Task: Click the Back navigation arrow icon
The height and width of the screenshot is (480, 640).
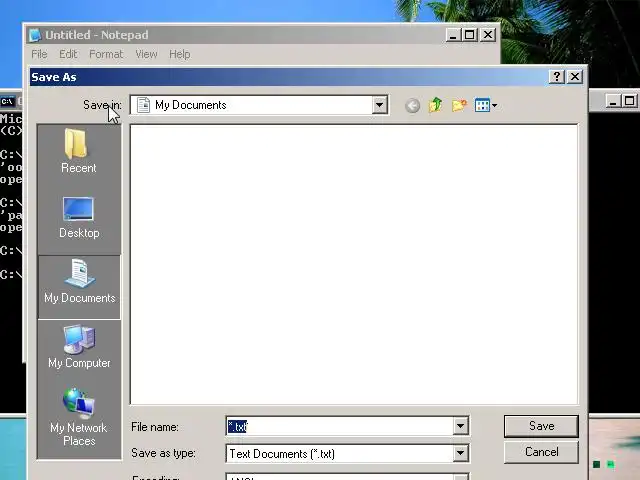Action: coord(412,106)
